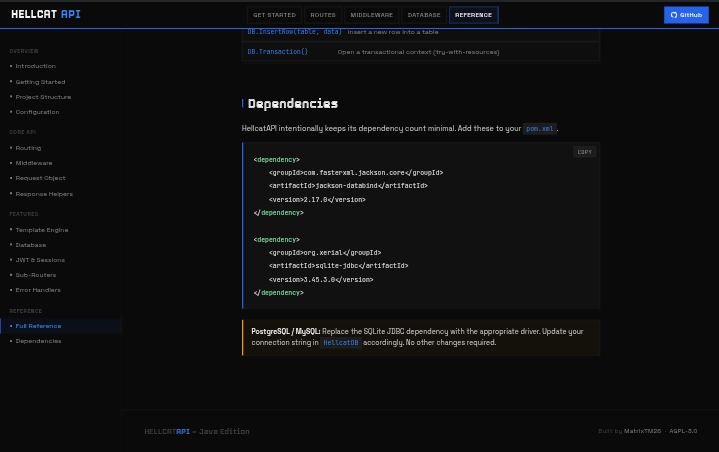
Task: Click the DB.InsertRow(table, data) entry
Action: pos(294,32)
